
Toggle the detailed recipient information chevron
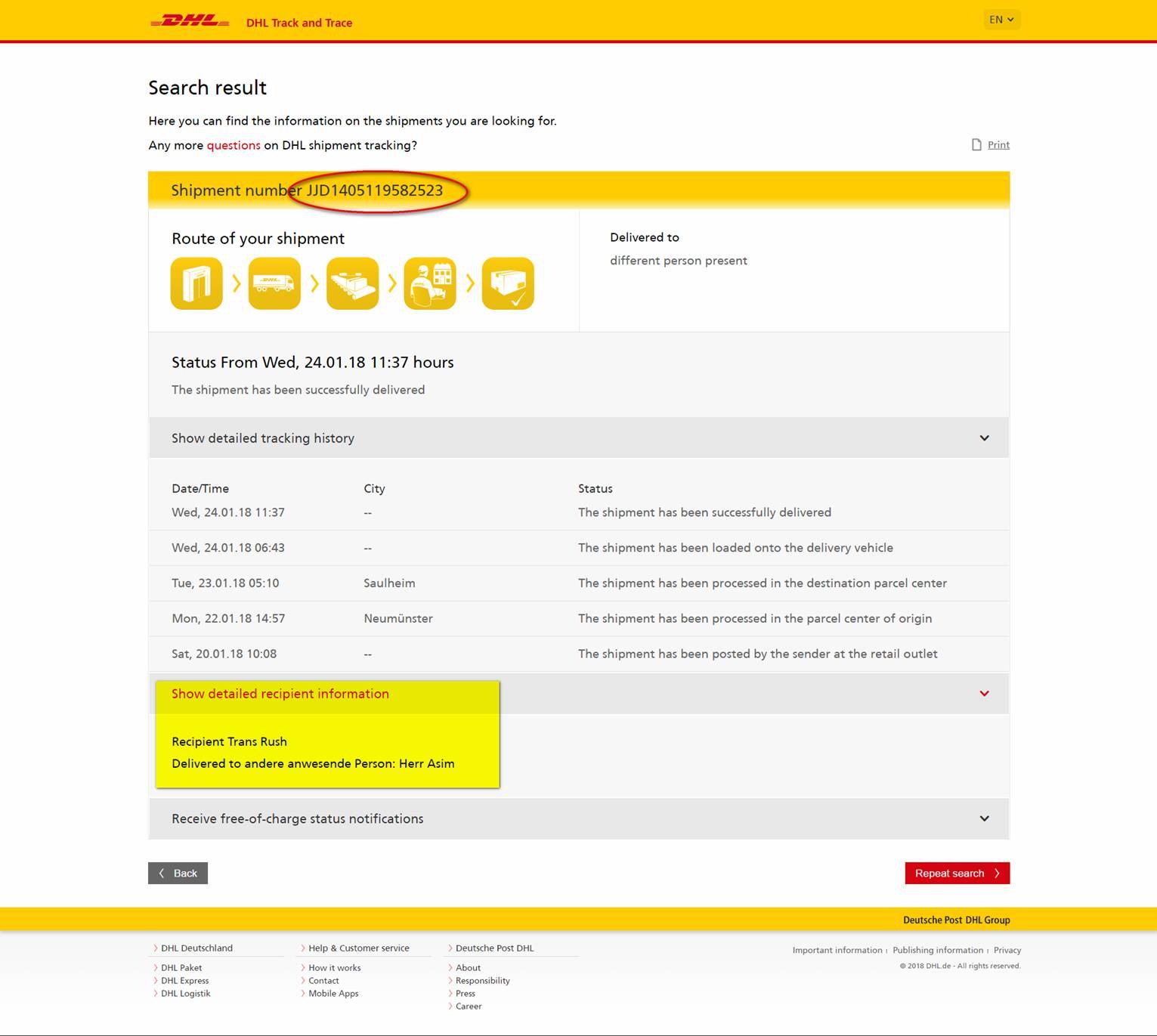[984, 694]
